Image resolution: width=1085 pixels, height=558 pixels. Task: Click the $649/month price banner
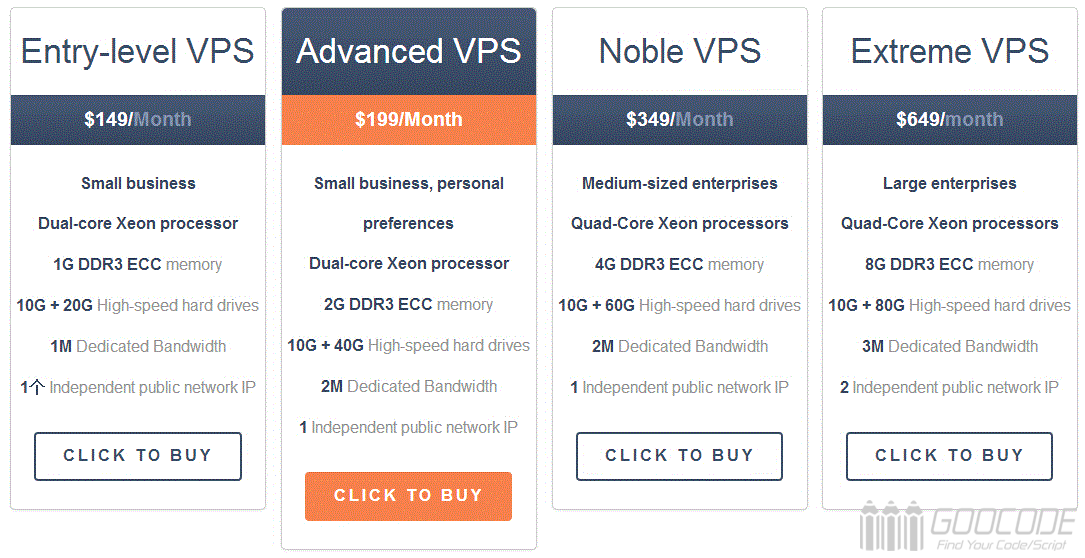pos(949,120)
